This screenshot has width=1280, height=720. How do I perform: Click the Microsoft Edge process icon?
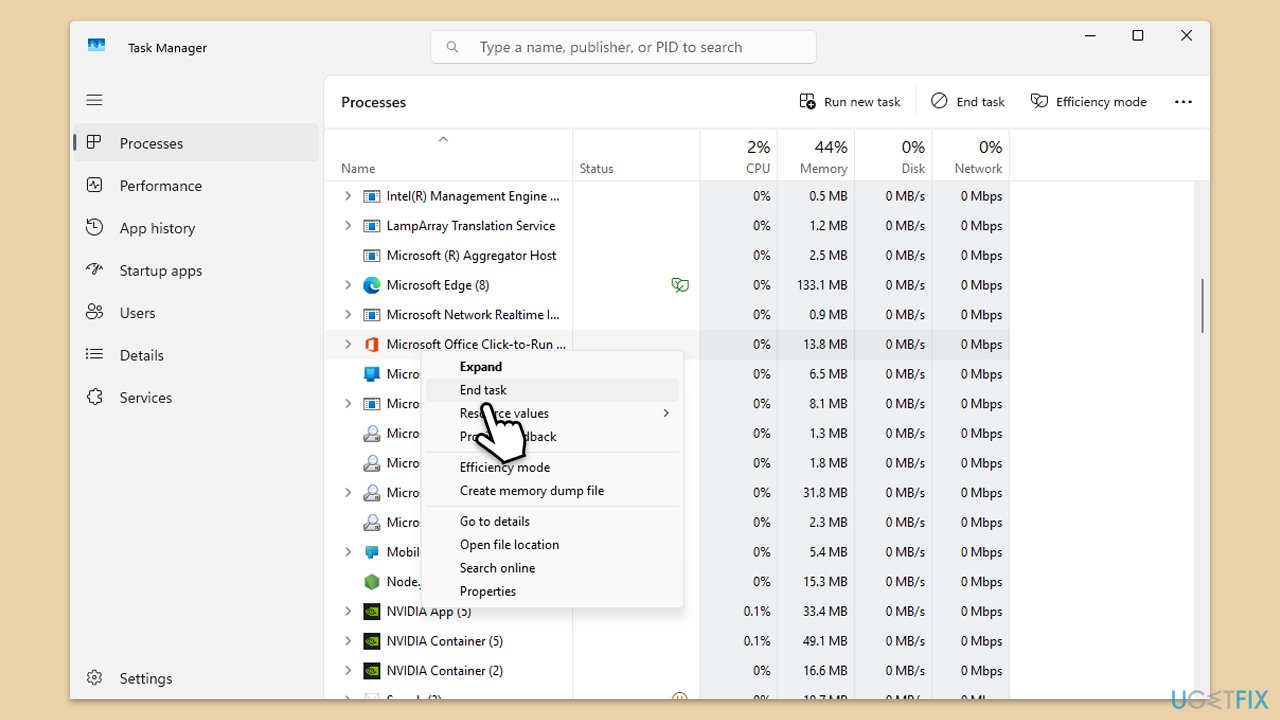(371, 285)
